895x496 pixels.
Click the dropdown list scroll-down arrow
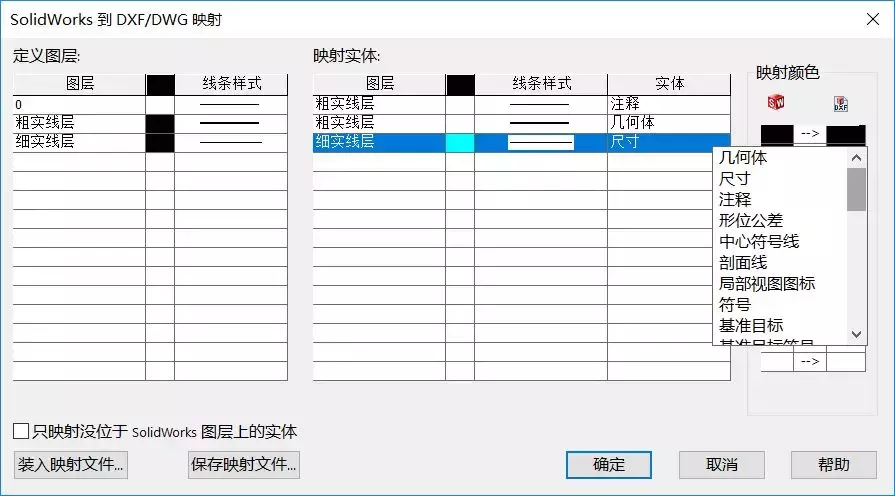(x=856, y=334)
